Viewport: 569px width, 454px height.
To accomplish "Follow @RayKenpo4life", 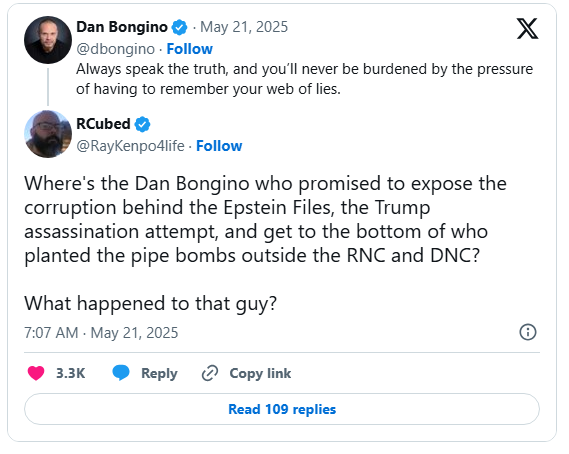I will 219,146.
